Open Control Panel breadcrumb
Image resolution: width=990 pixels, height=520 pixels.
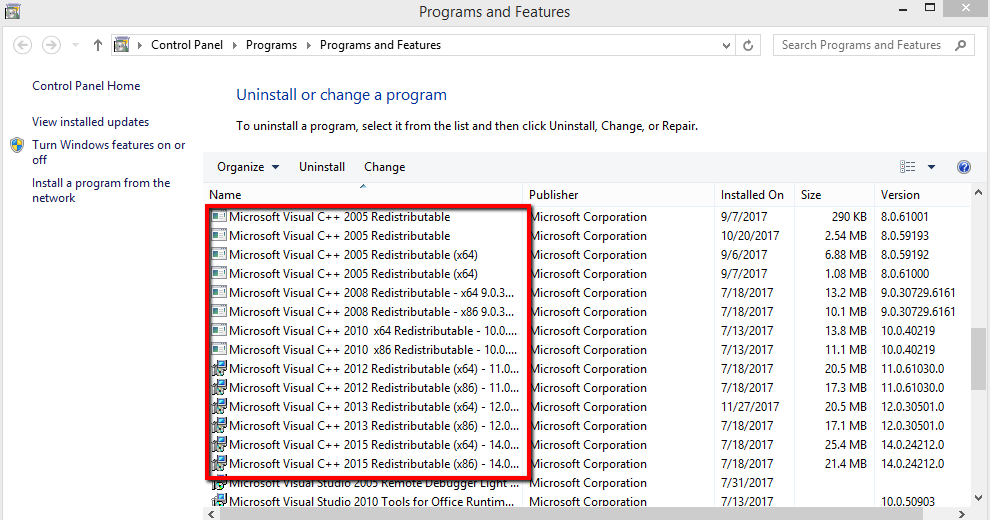pyautogui.click(x=187, y=45)
